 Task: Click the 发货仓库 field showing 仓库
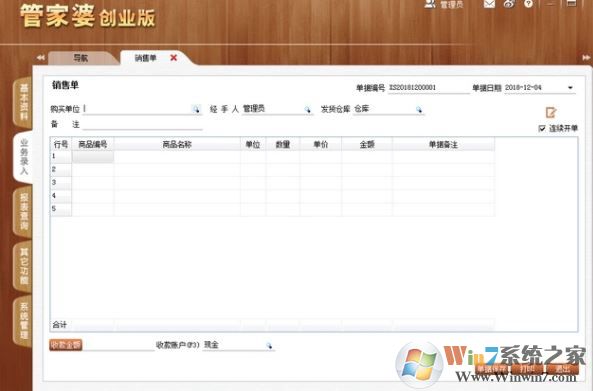tap(384, 109)
